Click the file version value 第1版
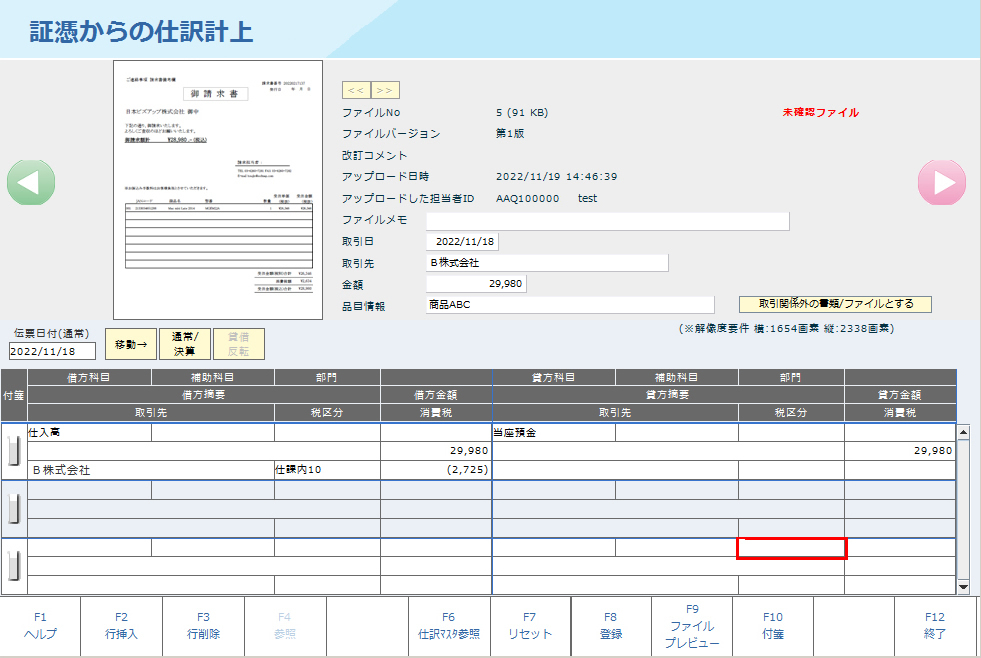 point(510,134)
